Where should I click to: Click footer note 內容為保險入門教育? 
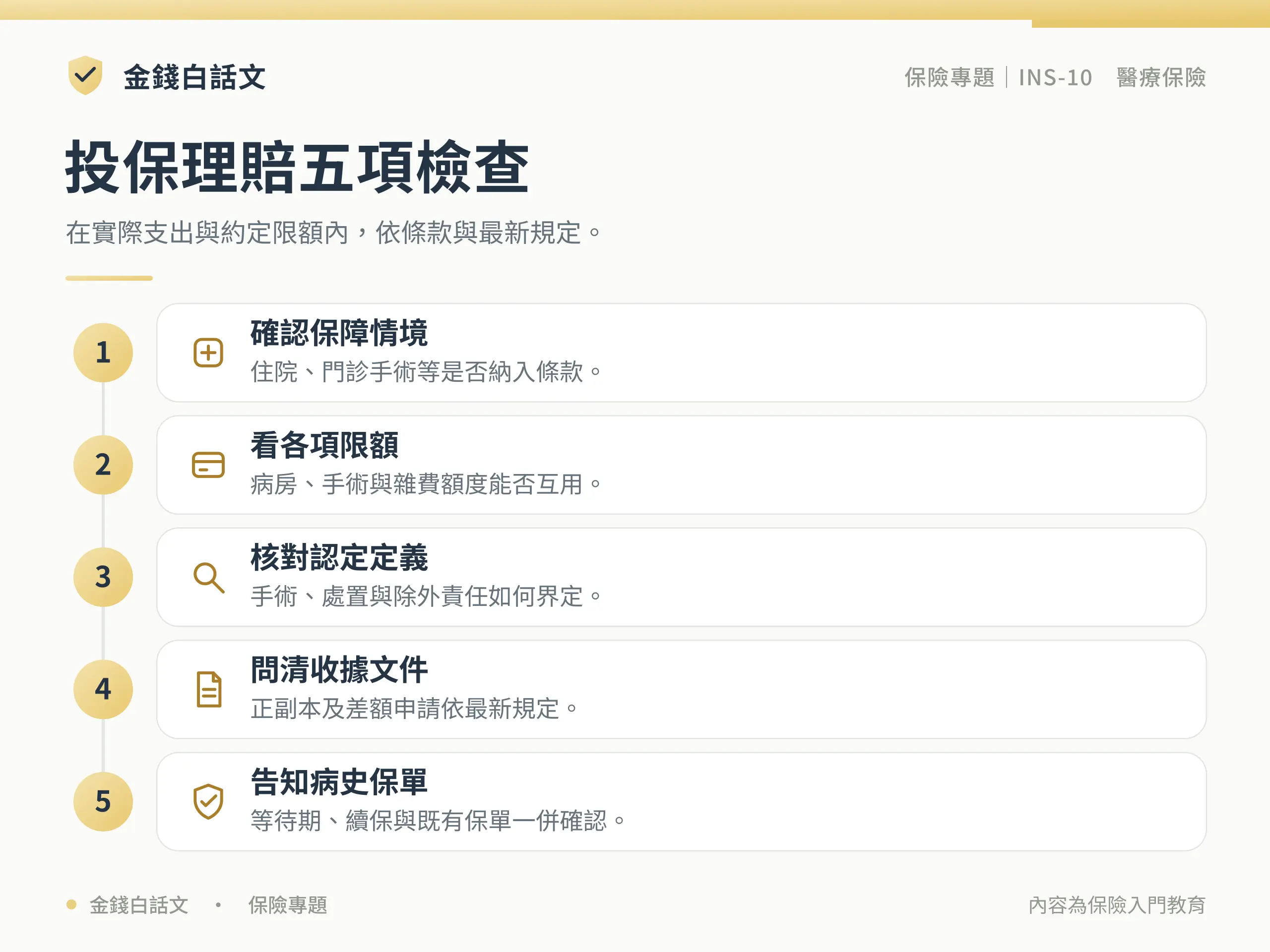(1117, 905)
